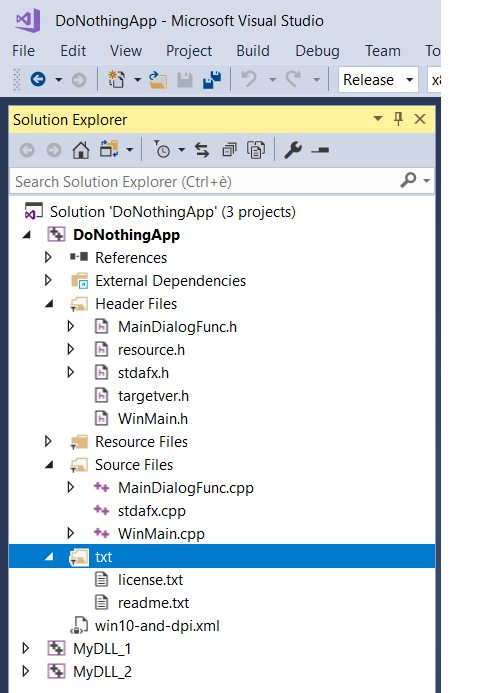Click Solution Explorer Back button
This screenshot has width=480, height=693.
pyautogui.click(x=27, y=150)
